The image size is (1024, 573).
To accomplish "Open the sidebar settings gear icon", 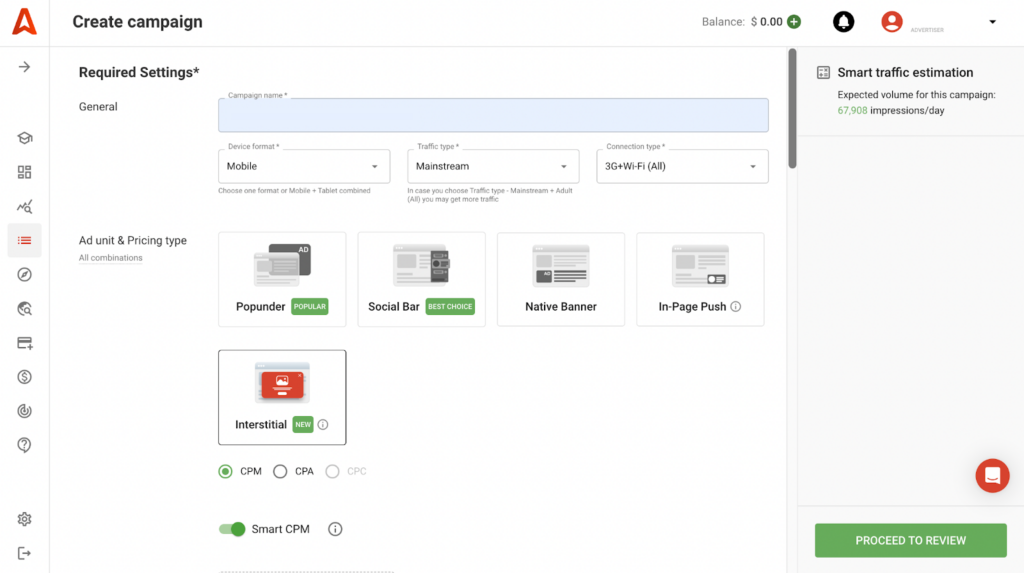I will click(x=25, y=519).
